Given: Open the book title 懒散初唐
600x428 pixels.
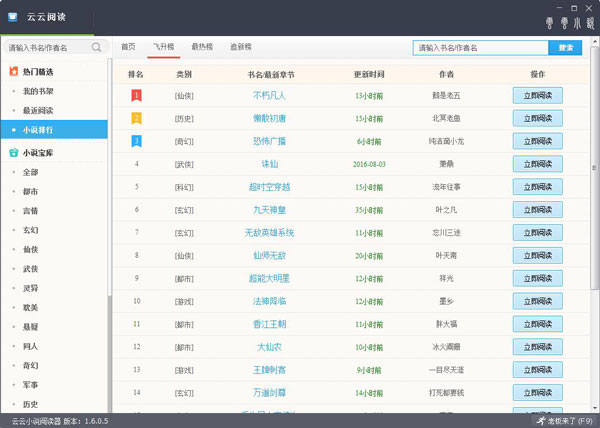Looking at the screenshot, I should pyautogui.click(x=269, y=118).
